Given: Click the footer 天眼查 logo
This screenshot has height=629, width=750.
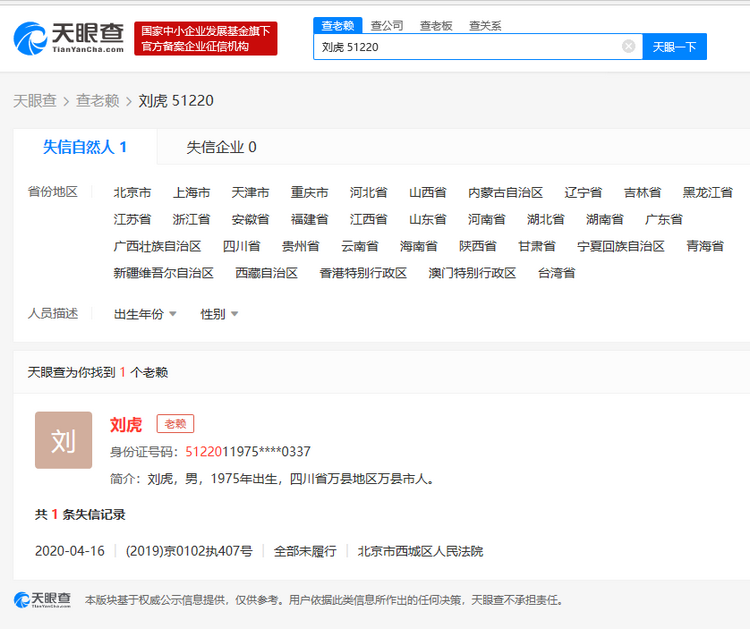Looking at the screenshot, I should [x=43, y=600].
